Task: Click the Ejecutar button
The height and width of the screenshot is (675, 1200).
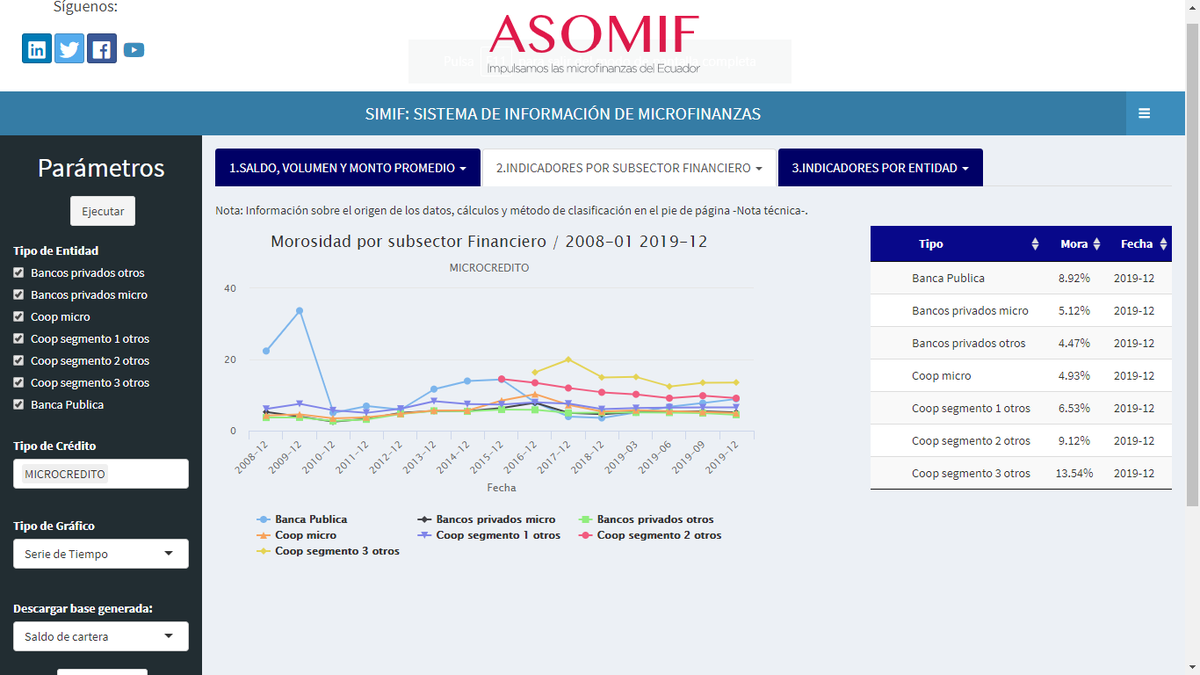Action: [x=103, y=212]
